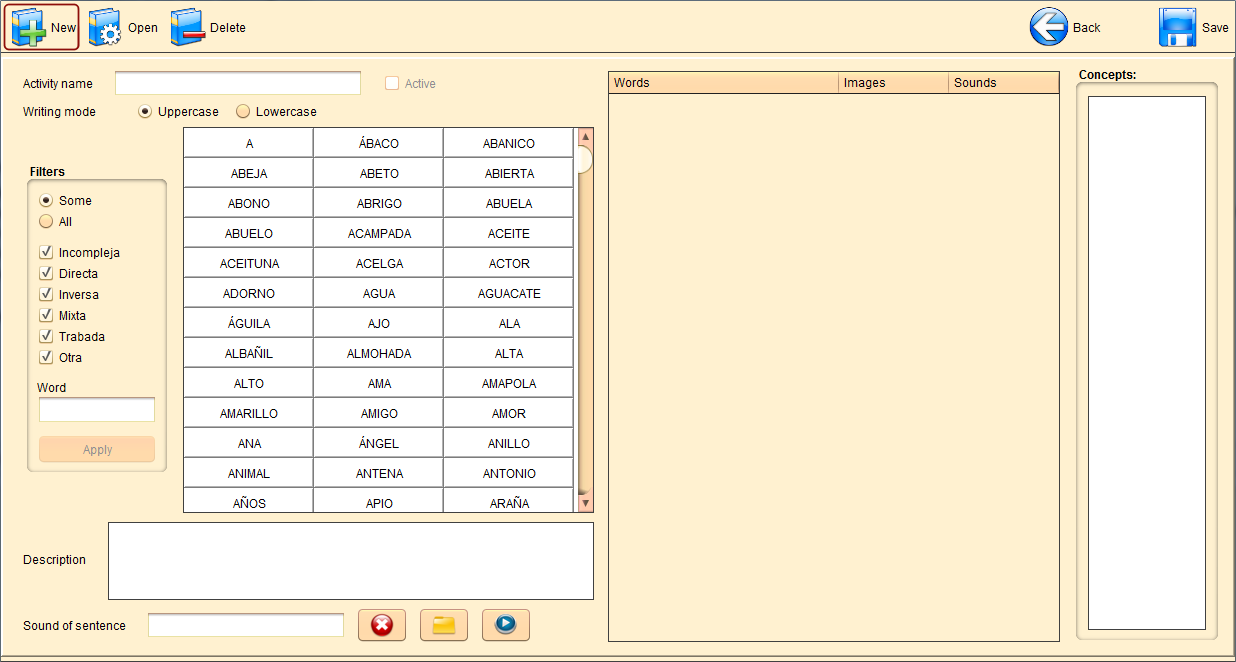Select the word ALMOHADA
The image size is (1236, 662).
tap(378, 353)
